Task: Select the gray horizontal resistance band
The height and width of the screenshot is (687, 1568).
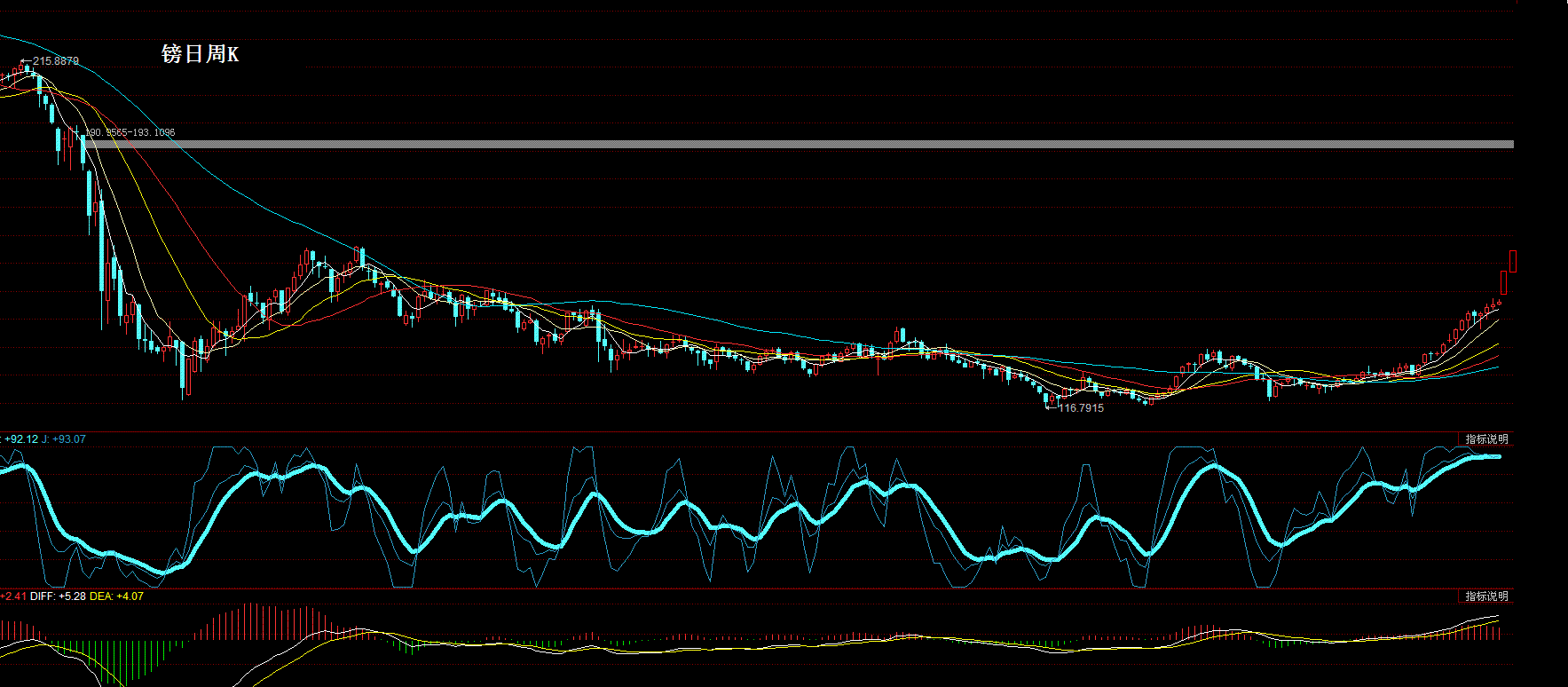Action: [799, 144]
